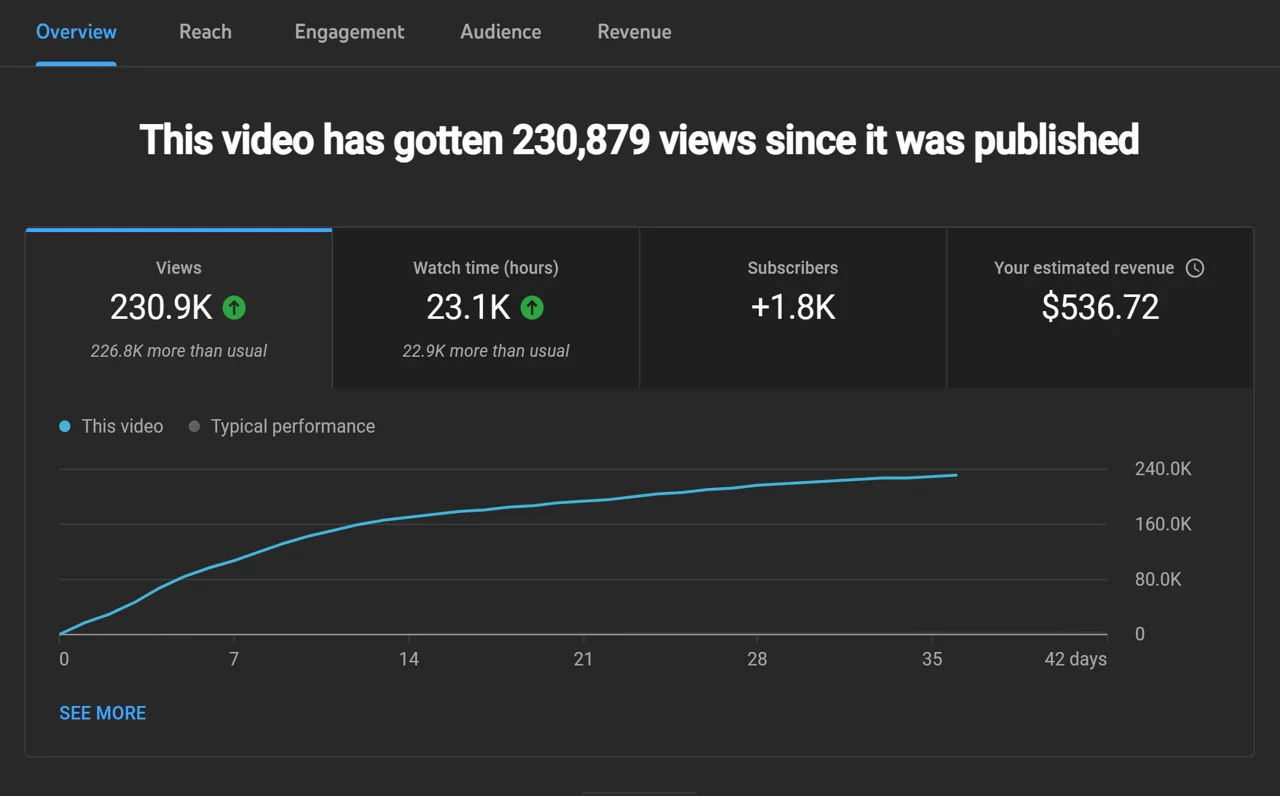The height and width of the screenshot is (796, 1280).
Task: Click the green up arrow beside 230.9K views
Action: pyautogui.click(x=234, y=307)
